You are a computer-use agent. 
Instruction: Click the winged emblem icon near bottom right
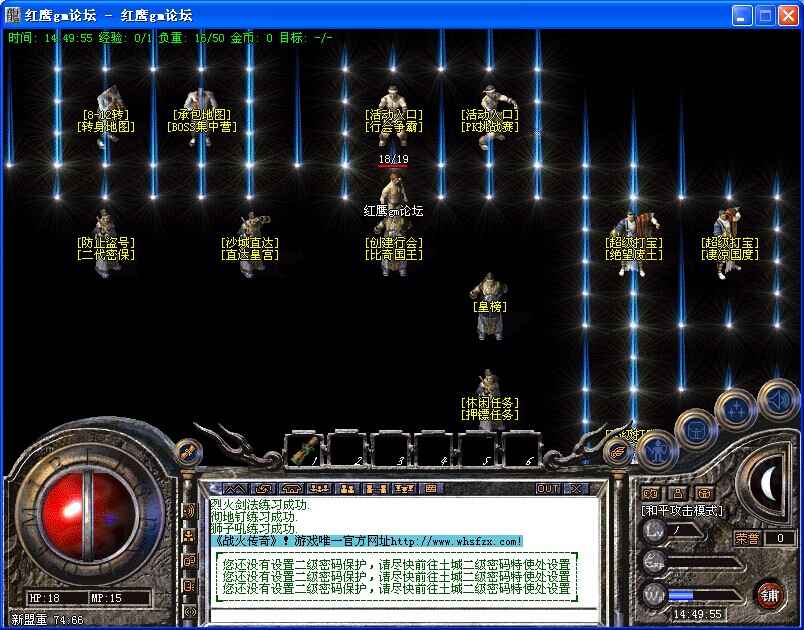coord(617,452)
